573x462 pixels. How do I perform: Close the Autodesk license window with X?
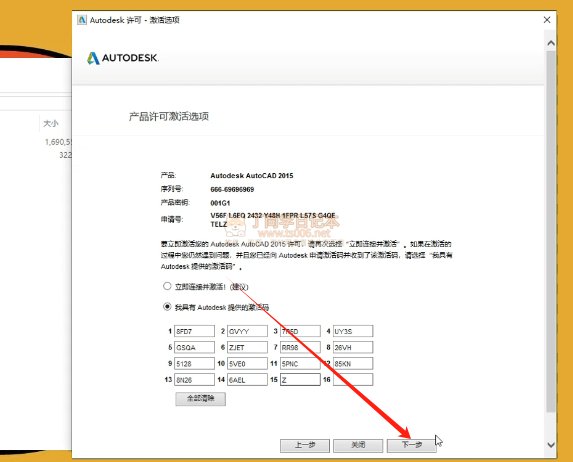tap(547, 20)
